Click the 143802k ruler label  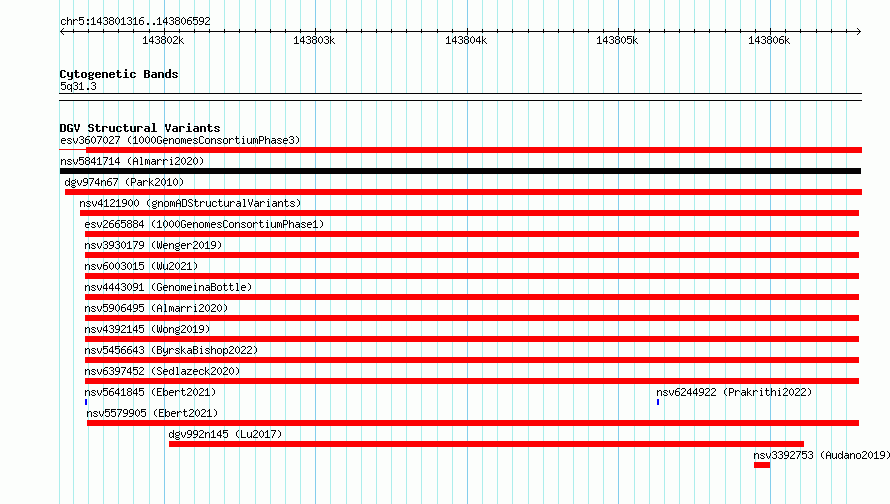163,40
